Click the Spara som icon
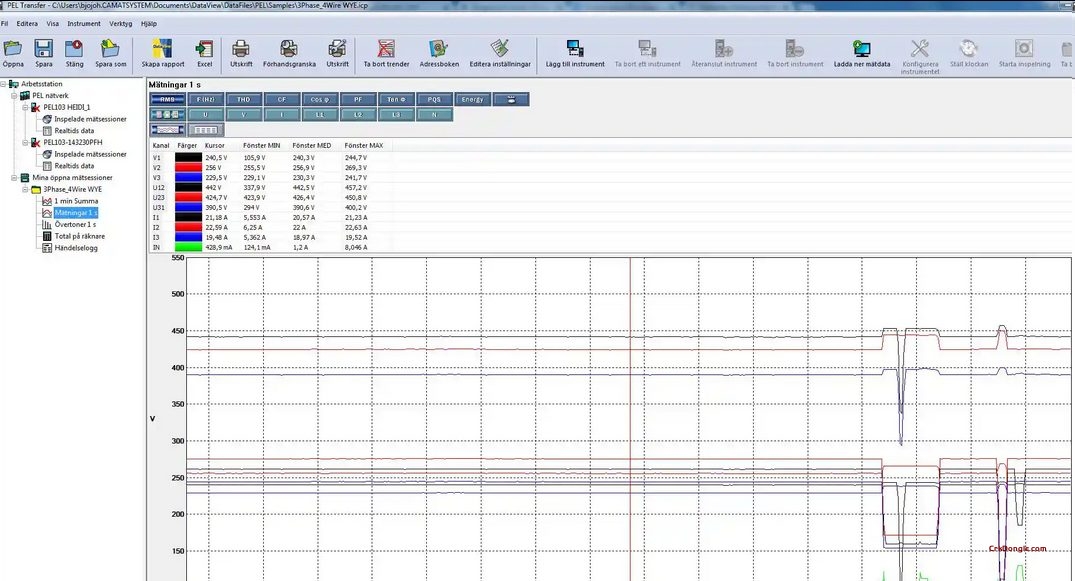The width and height of the screenshot is (1075, 581). (110, 49)
